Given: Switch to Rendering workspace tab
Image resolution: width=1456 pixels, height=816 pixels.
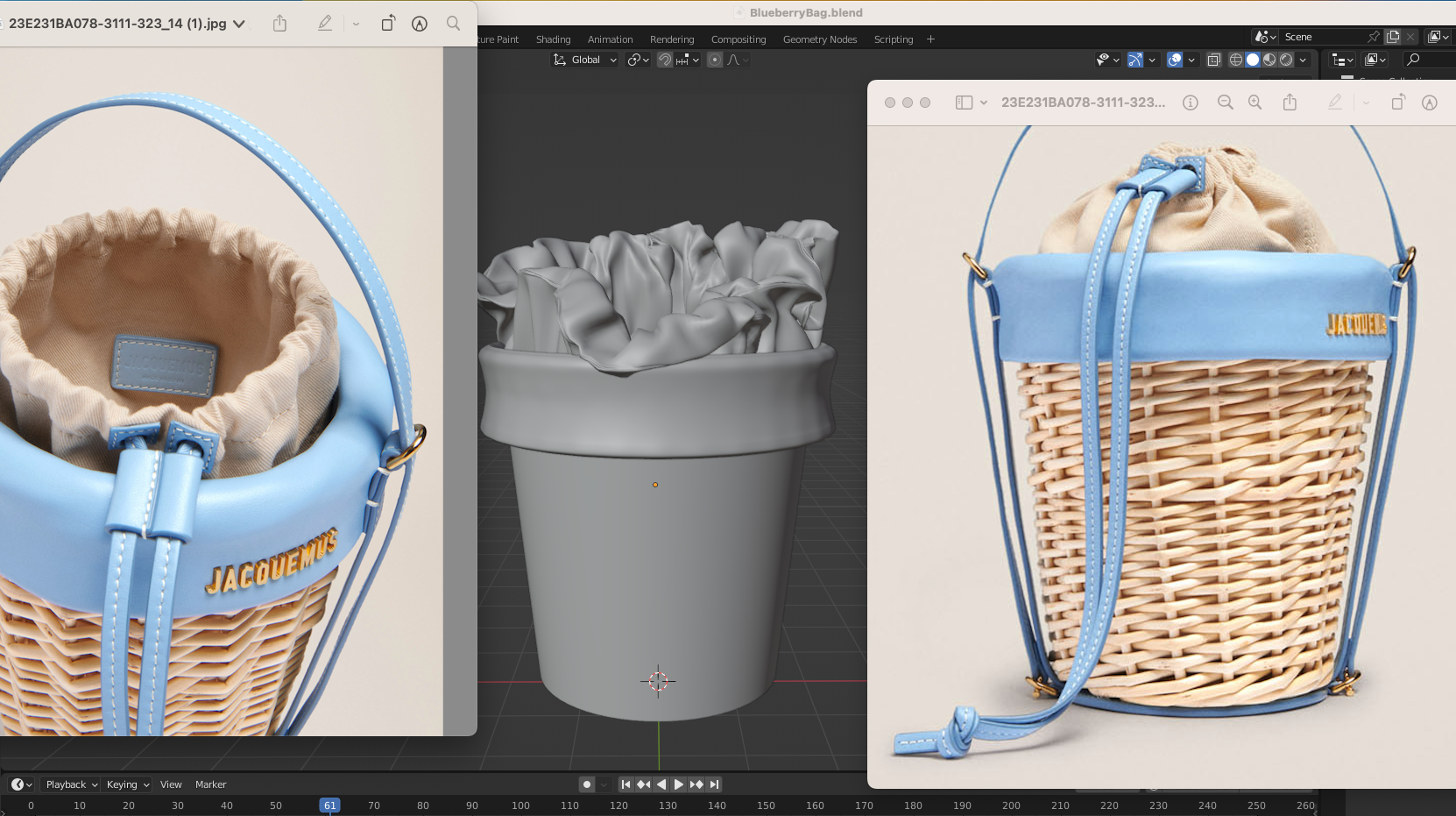Looking at the screenshot, I should tap(672, 39).
